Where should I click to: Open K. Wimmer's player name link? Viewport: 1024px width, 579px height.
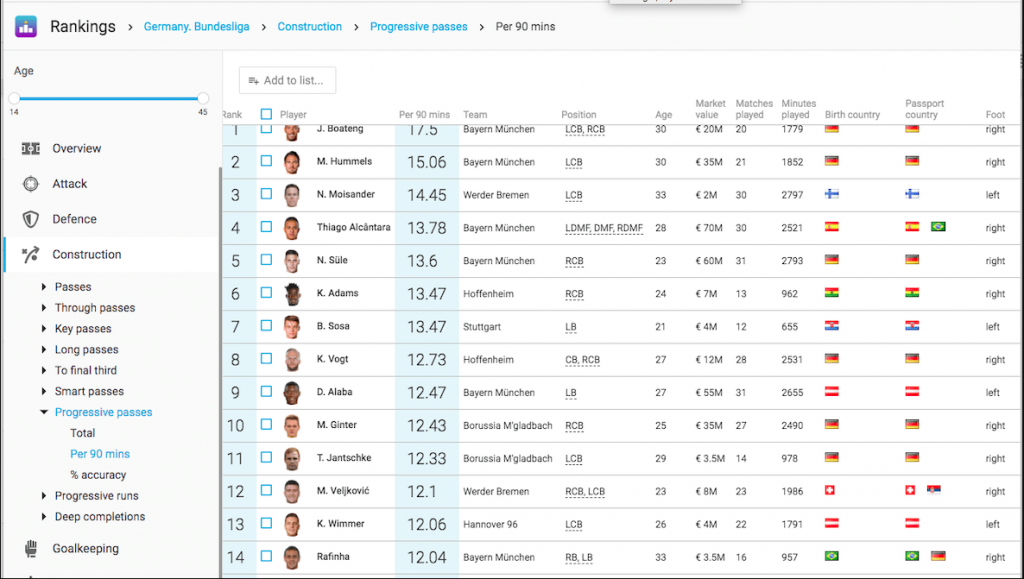341,524
